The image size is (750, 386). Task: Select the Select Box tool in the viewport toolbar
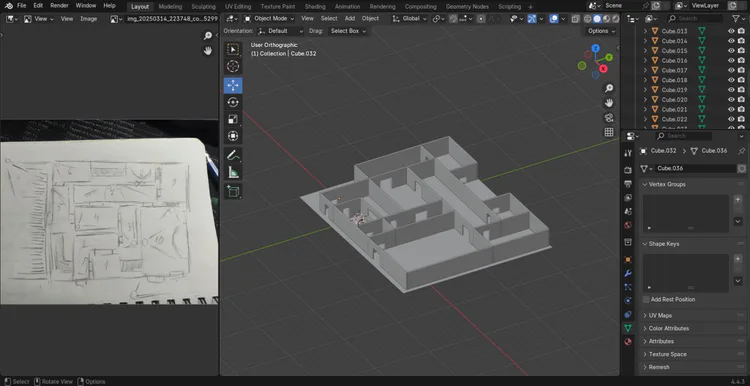click(x=233, y=50)
